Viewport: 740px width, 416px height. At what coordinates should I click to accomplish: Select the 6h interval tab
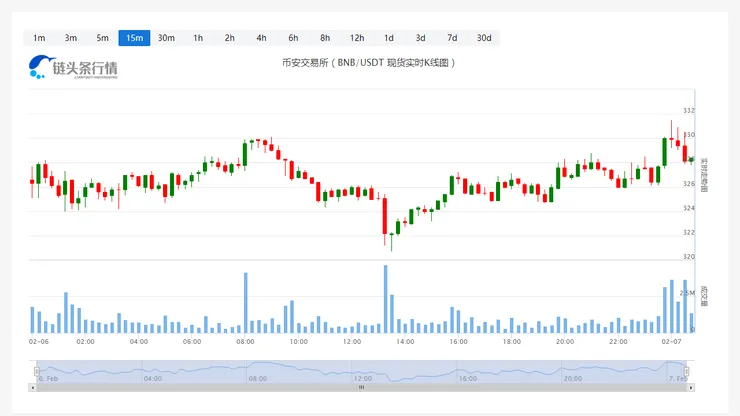(294, 38)
